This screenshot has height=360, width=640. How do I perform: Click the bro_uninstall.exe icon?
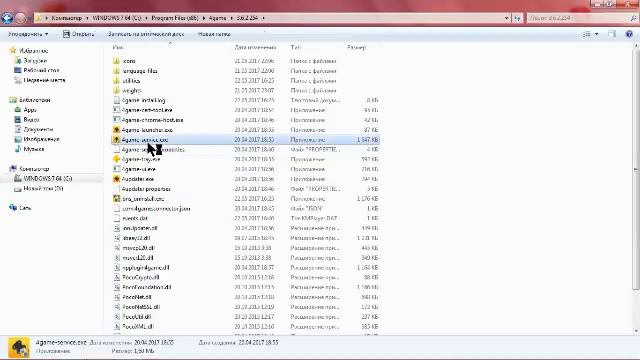click(x=116, y=199)
